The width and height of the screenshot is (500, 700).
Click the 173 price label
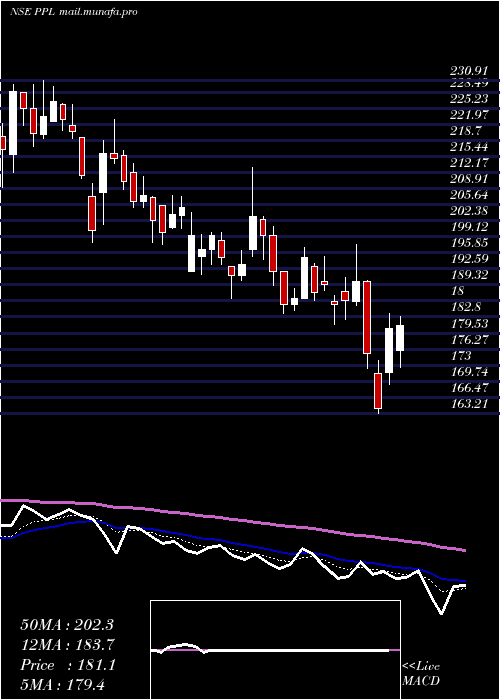461,356
